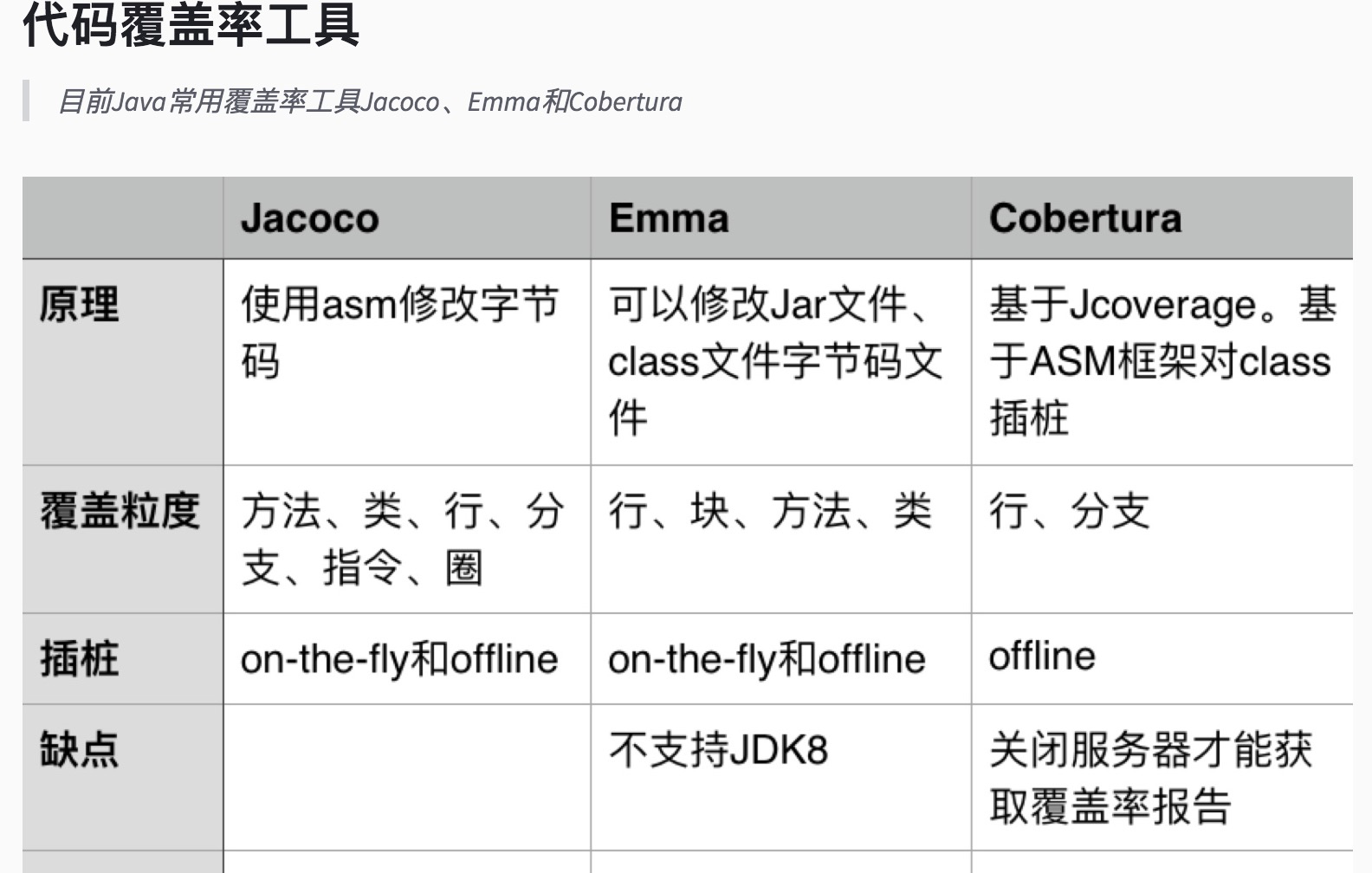Click cell 关闭服务器才能获取覆盖率报告

click(x=1162, y=777)
